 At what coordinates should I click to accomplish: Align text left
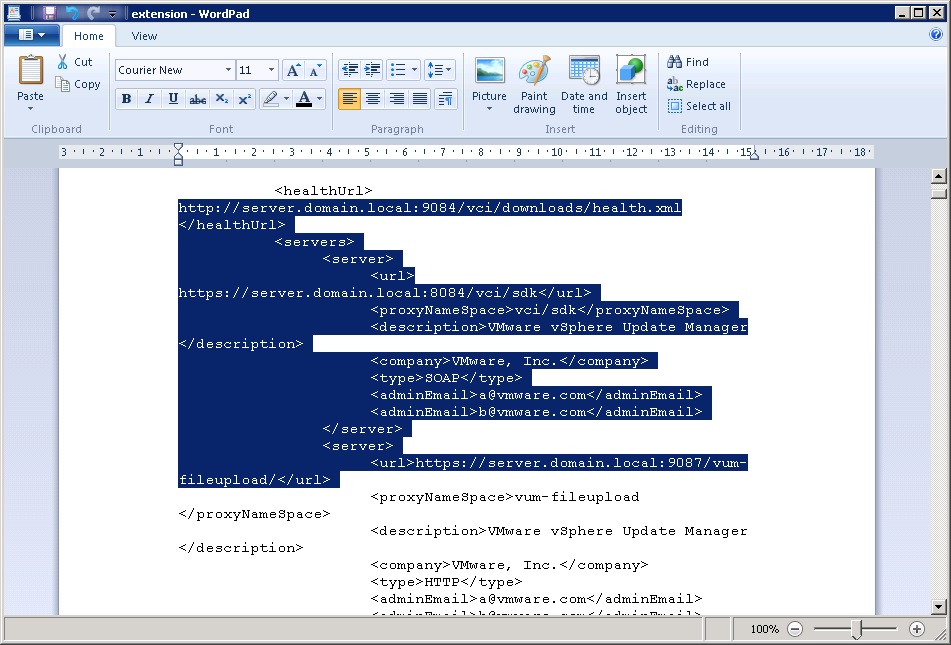(349, 99)
